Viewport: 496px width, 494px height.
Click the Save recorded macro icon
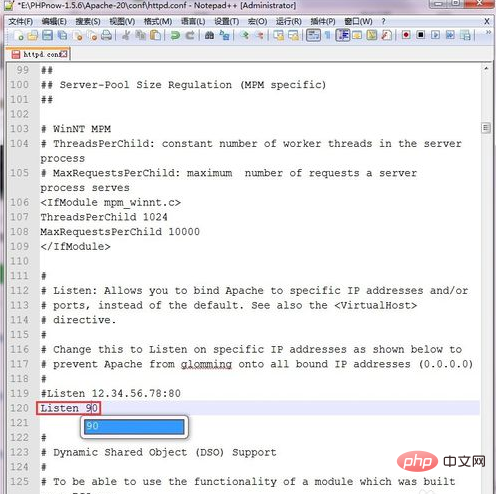tap(465, 35)
